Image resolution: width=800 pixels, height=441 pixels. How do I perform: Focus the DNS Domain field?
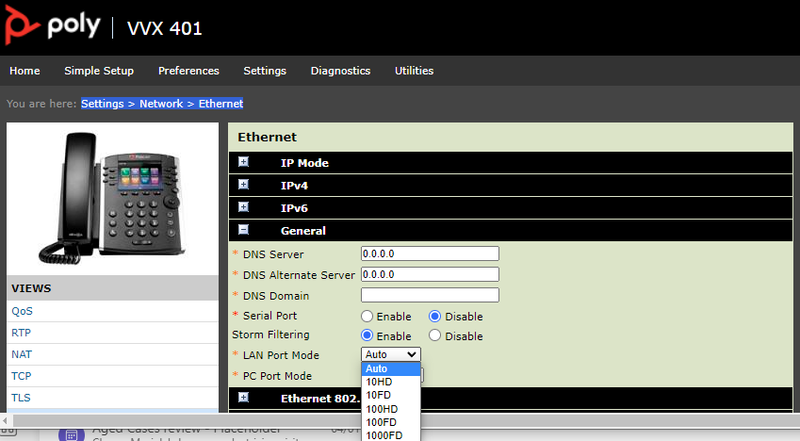tap(430, 295)
